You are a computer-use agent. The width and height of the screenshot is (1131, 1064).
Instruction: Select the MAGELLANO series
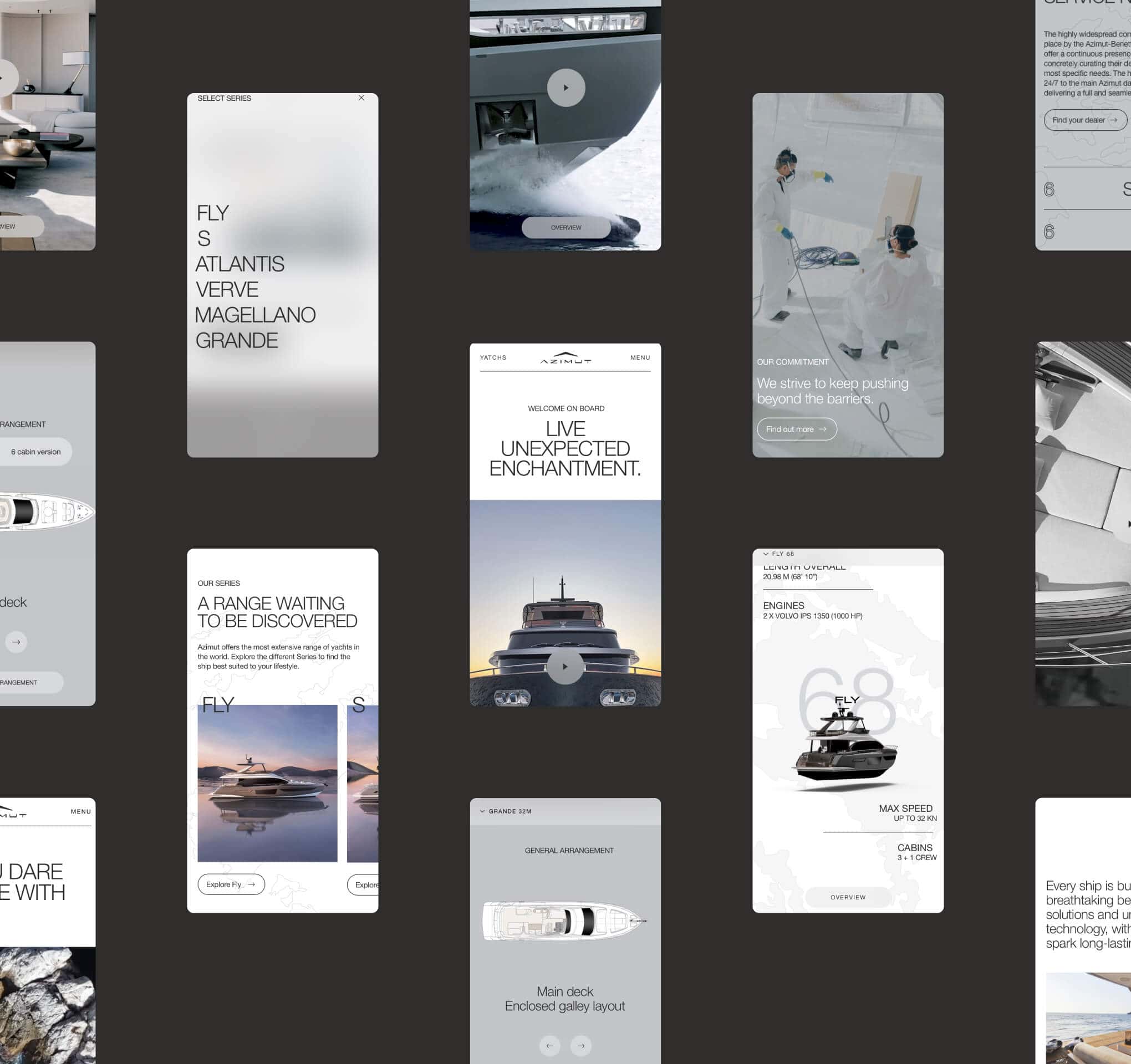click(255, 315)
